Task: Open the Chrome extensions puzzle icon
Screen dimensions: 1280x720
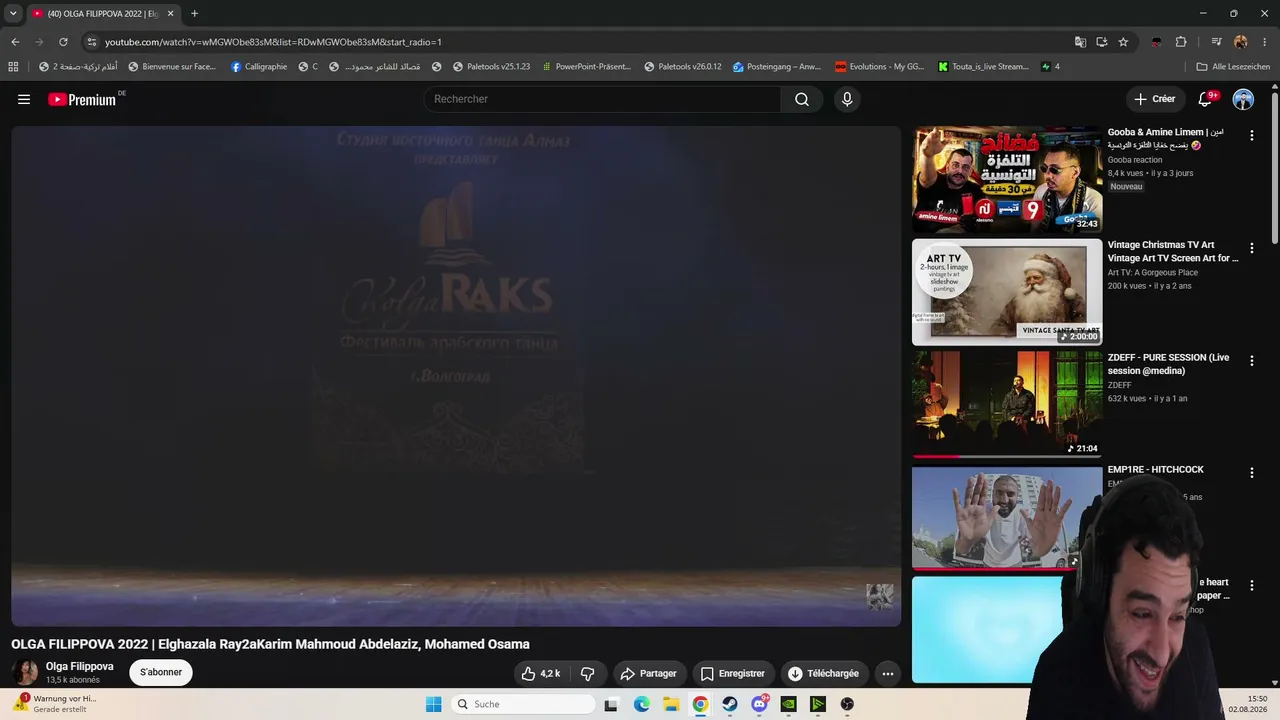Action: tap(1181, 42)
